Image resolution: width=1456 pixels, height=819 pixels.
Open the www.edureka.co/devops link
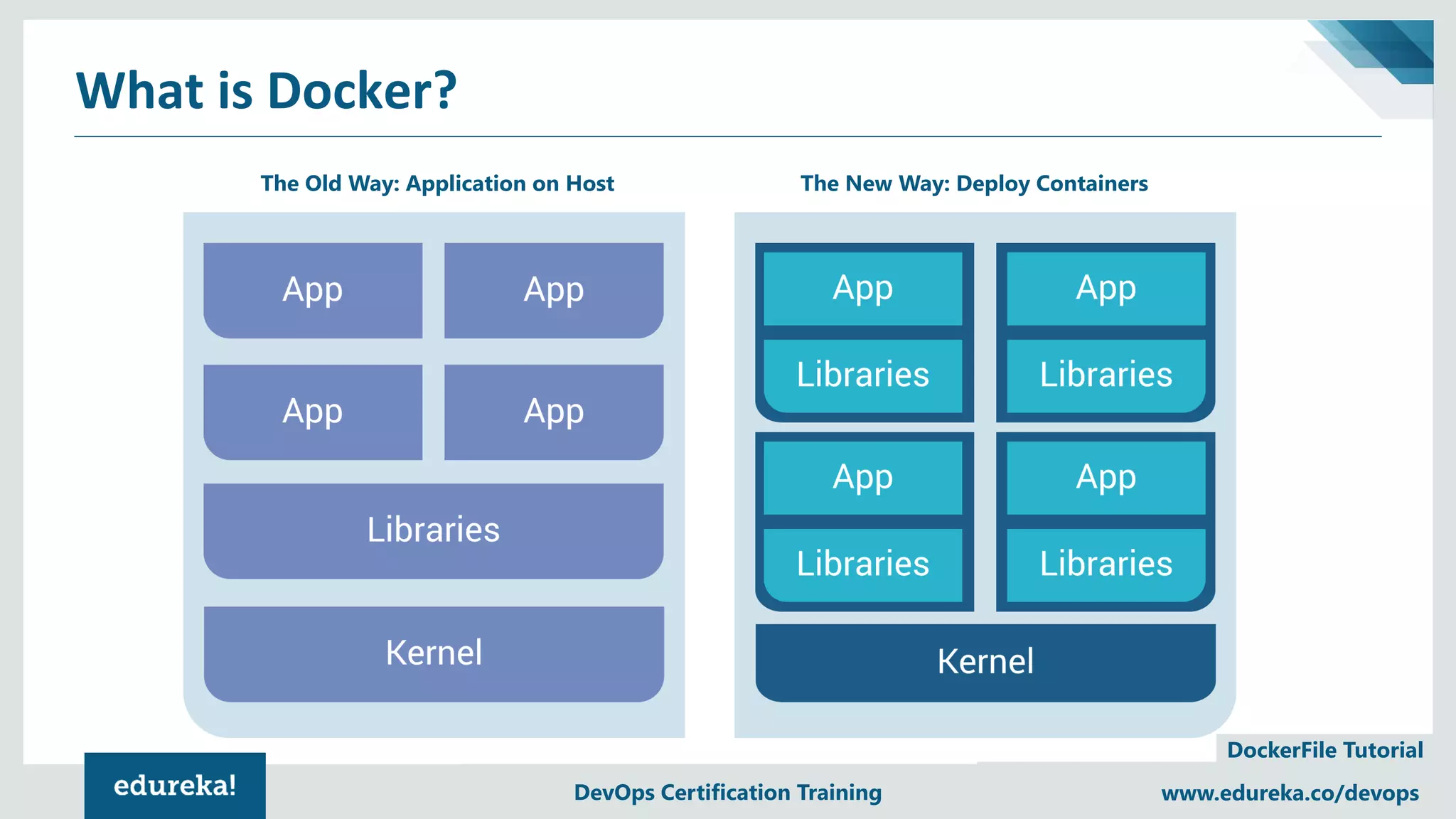click(1290, 793)
